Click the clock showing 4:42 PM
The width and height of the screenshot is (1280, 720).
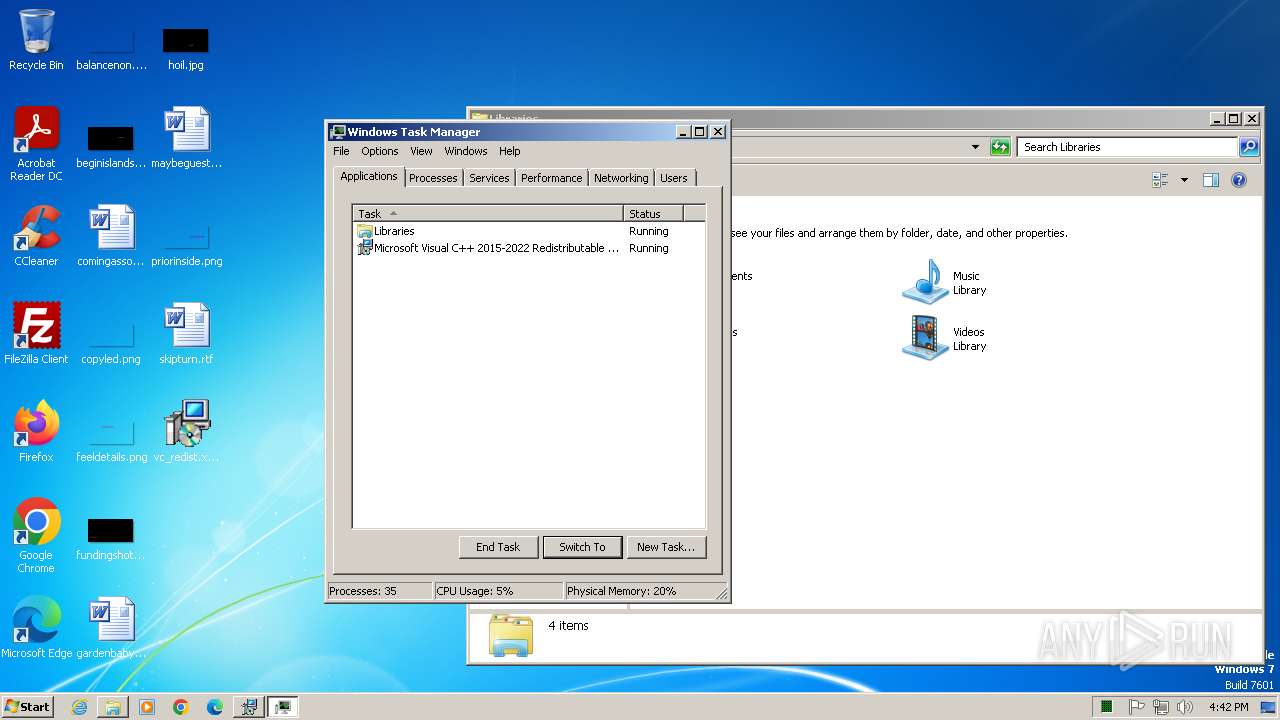click(1228, 707)
